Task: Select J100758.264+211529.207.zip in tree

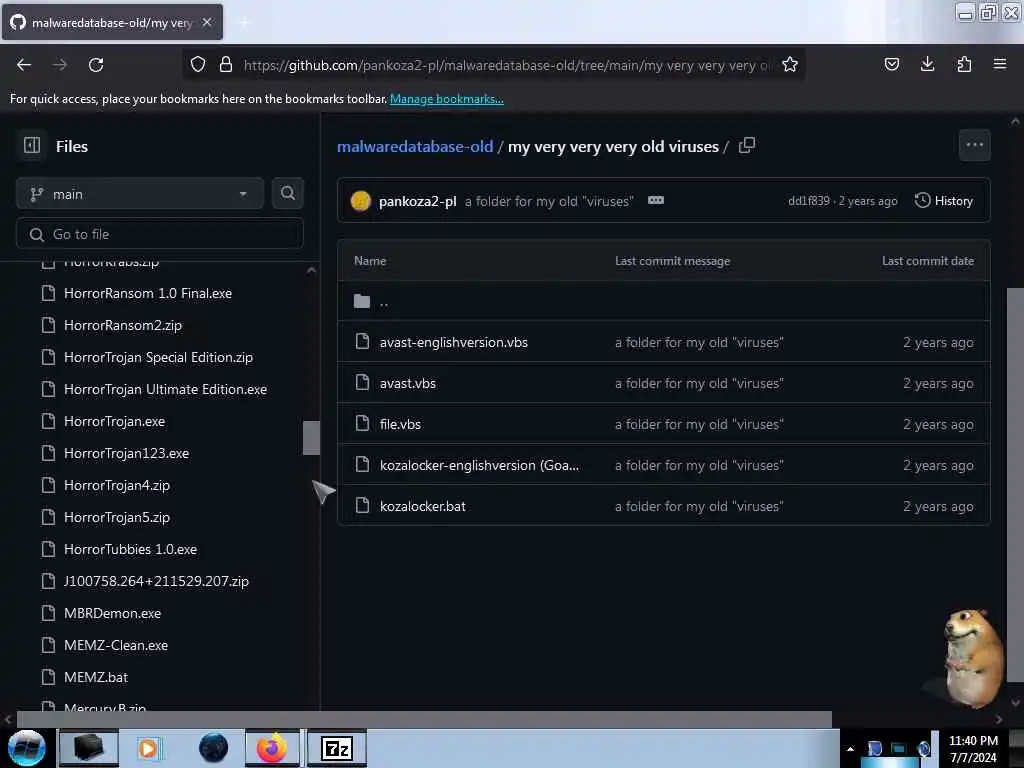Action: tap(156, 581)
